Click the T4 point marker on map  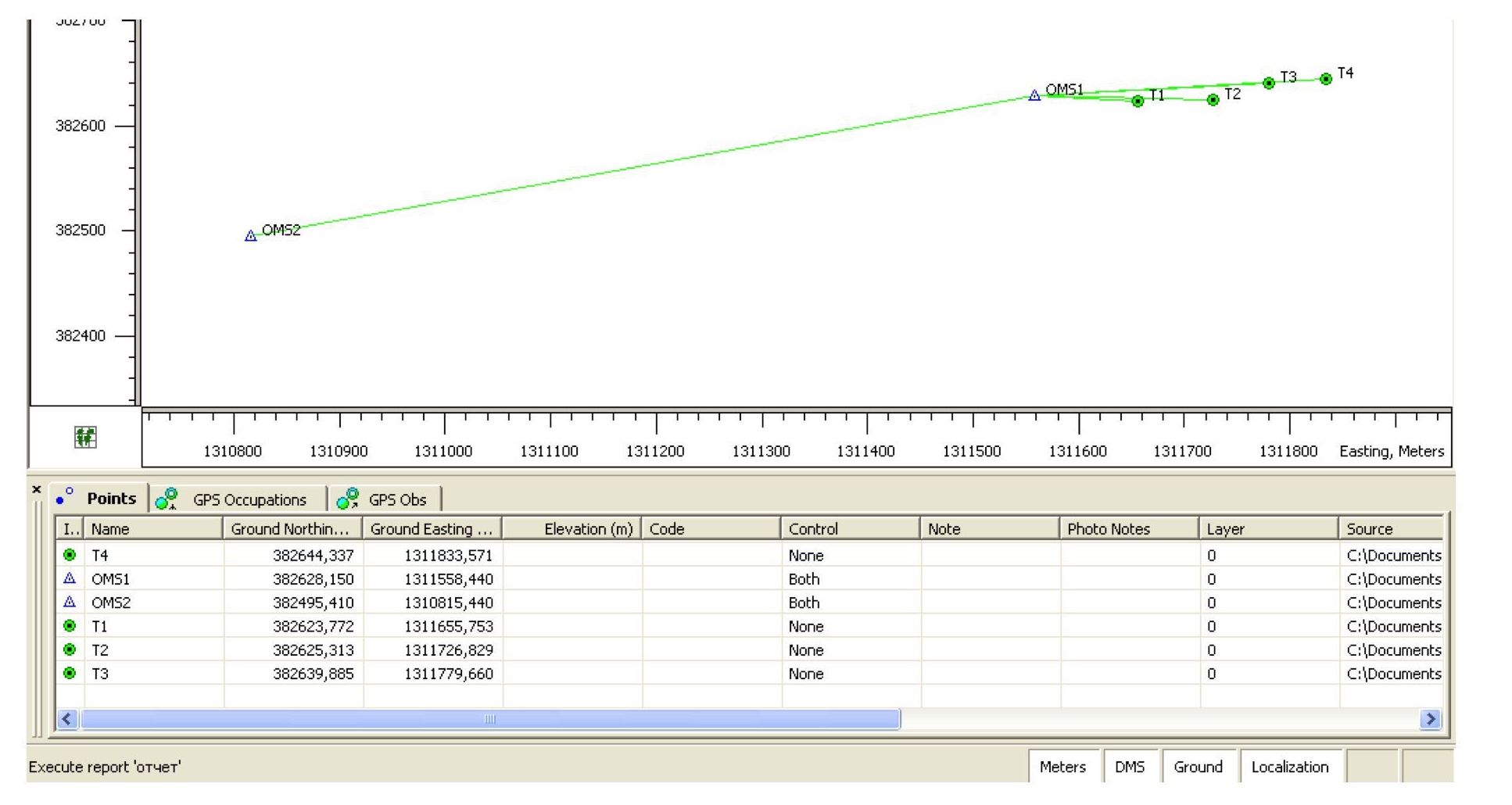1325,79
